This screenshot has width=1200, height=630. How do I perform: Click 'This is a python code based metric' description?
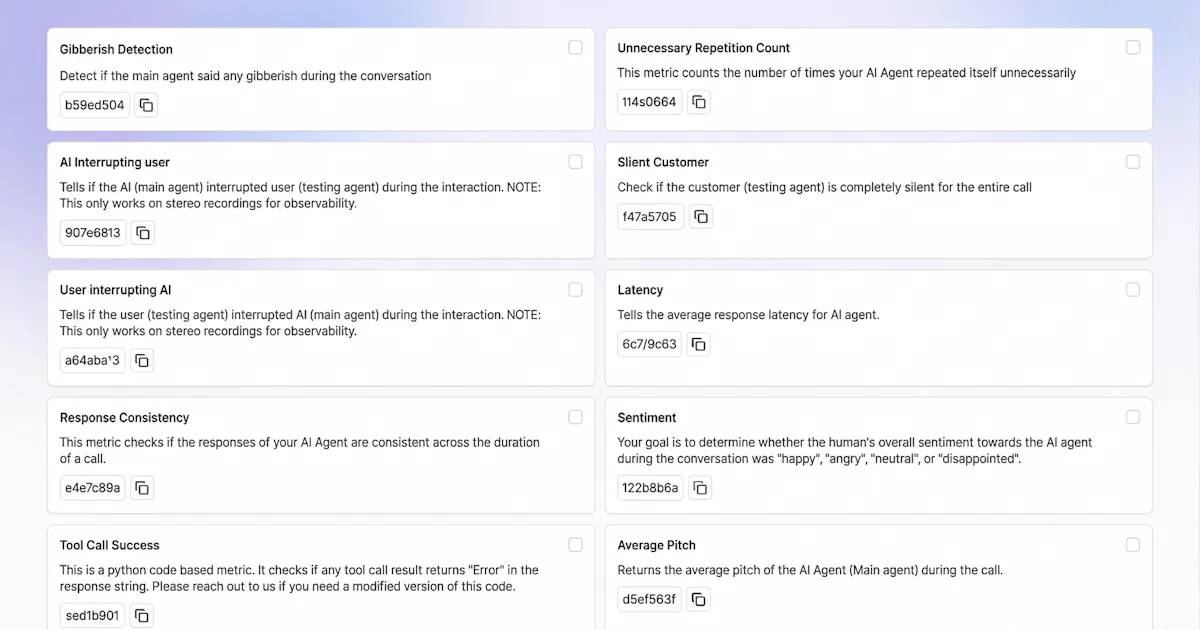pos(299,578)
